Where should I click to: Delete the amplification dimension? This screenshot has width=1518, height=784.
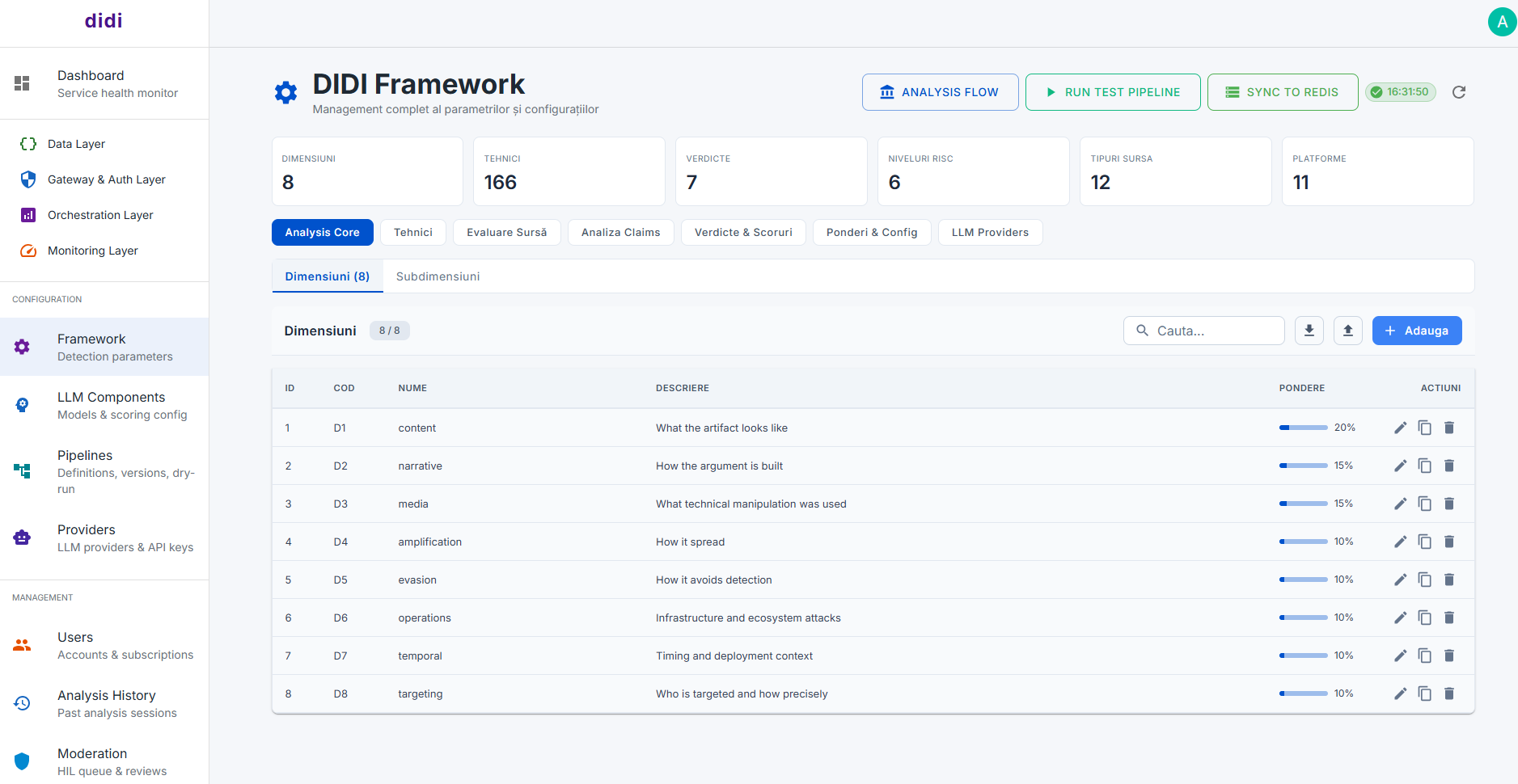(1449, 542)
